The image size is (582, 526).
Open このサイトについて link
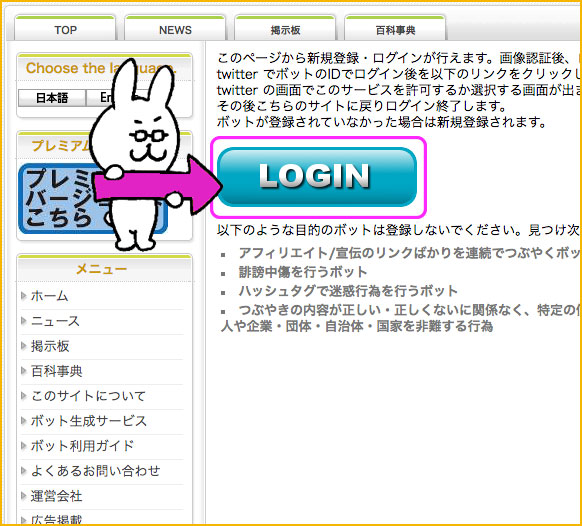click(88, 396)
